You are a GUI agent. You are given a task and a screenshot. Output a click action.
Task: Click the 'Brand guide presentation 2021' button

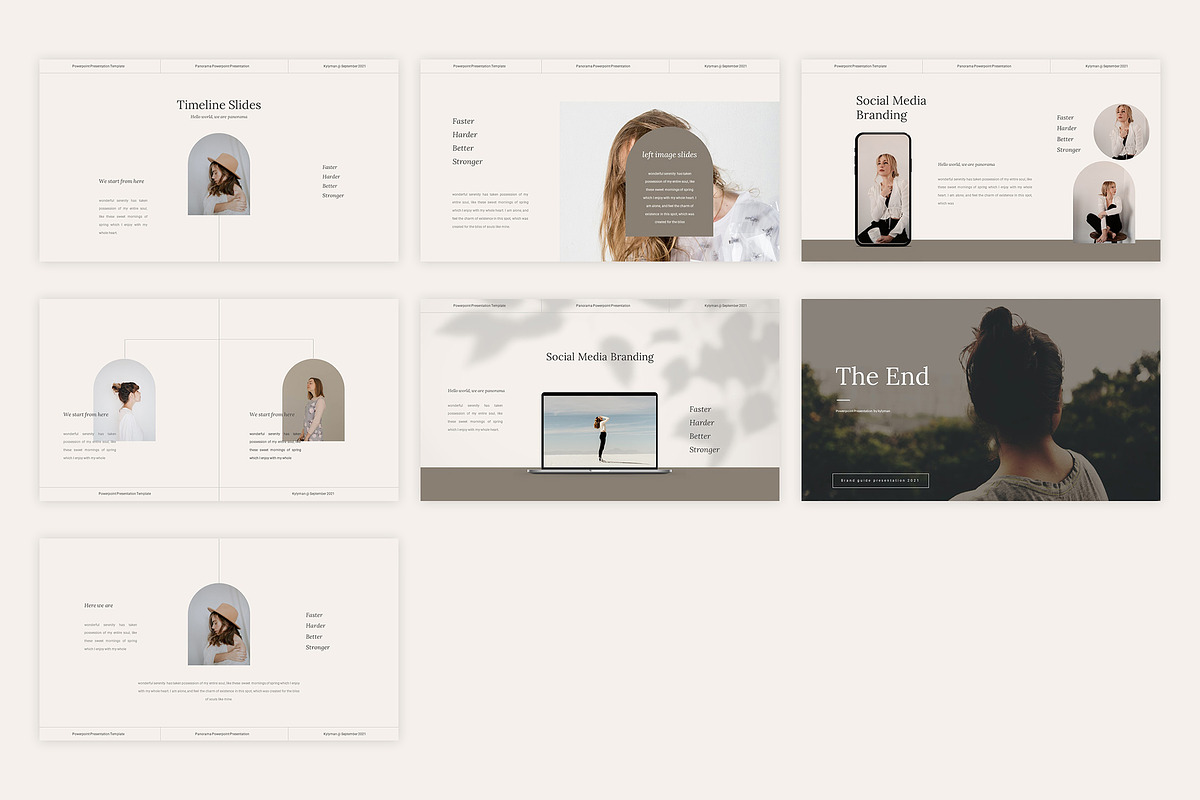point(880,481)
